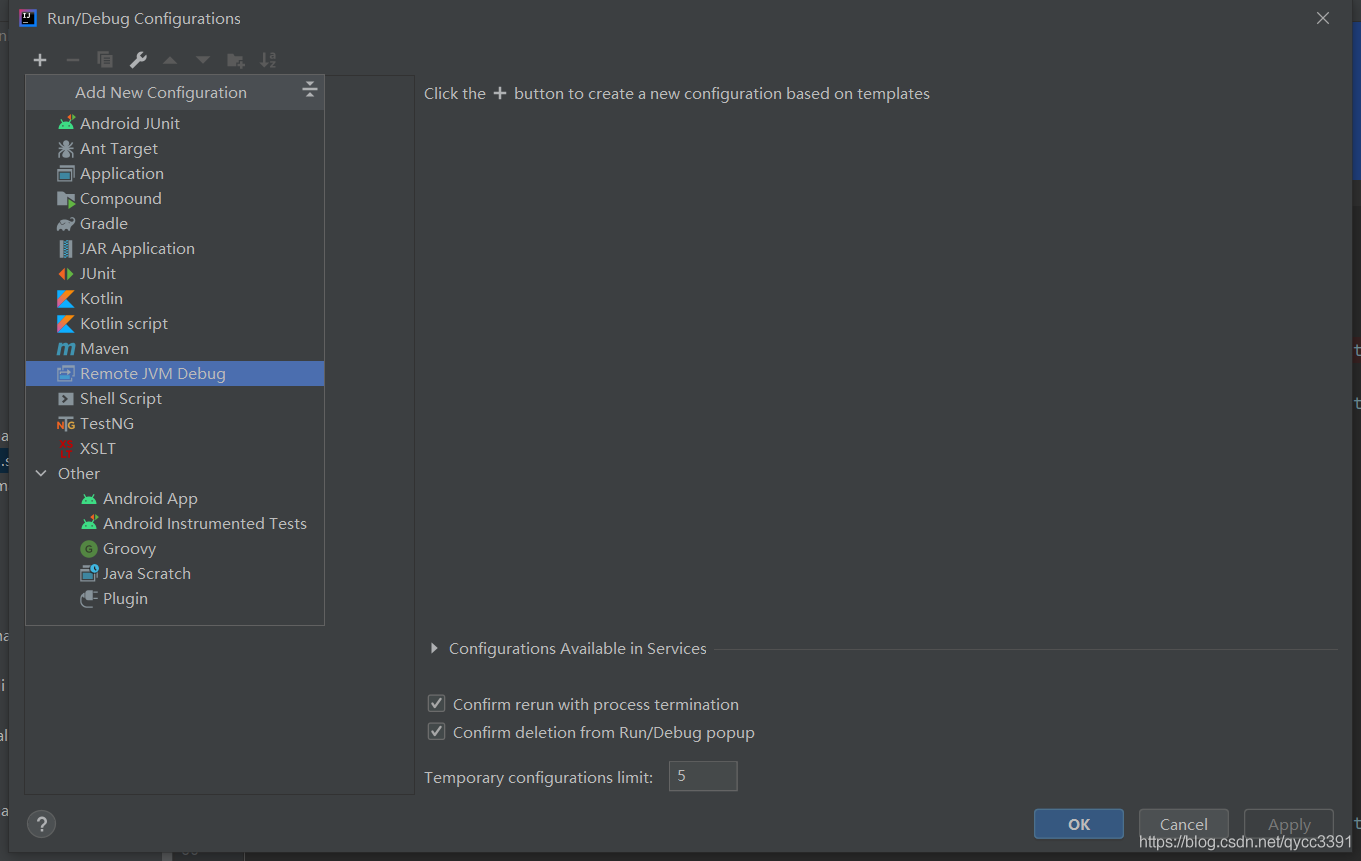Image resolution: width=1361 pixels, height=861 pixels.
Task: Select Remote JVM Debug entry
Action: pos(175,373)
